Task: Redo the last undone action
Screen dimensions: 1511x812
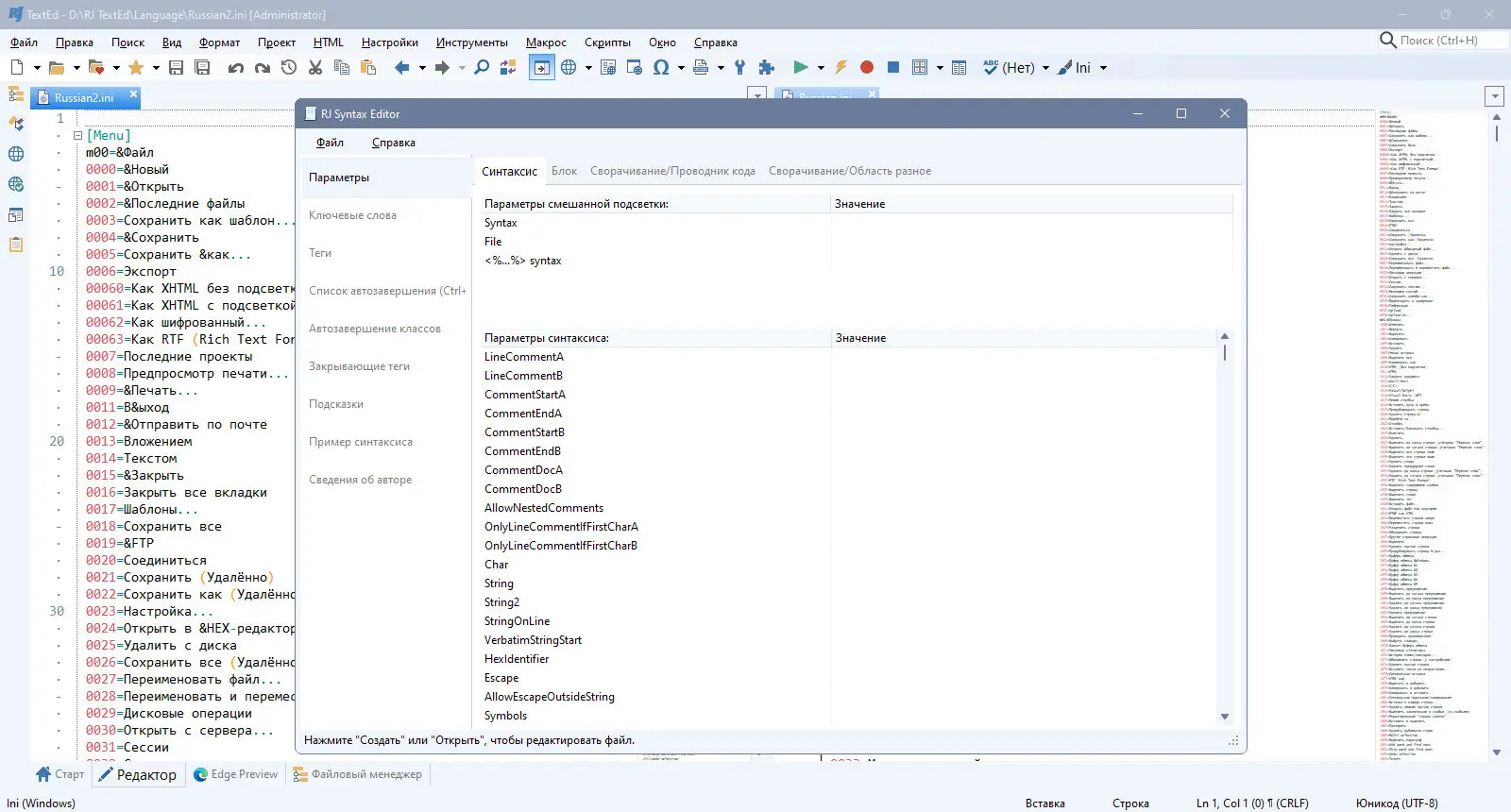Action: [263, 67]
